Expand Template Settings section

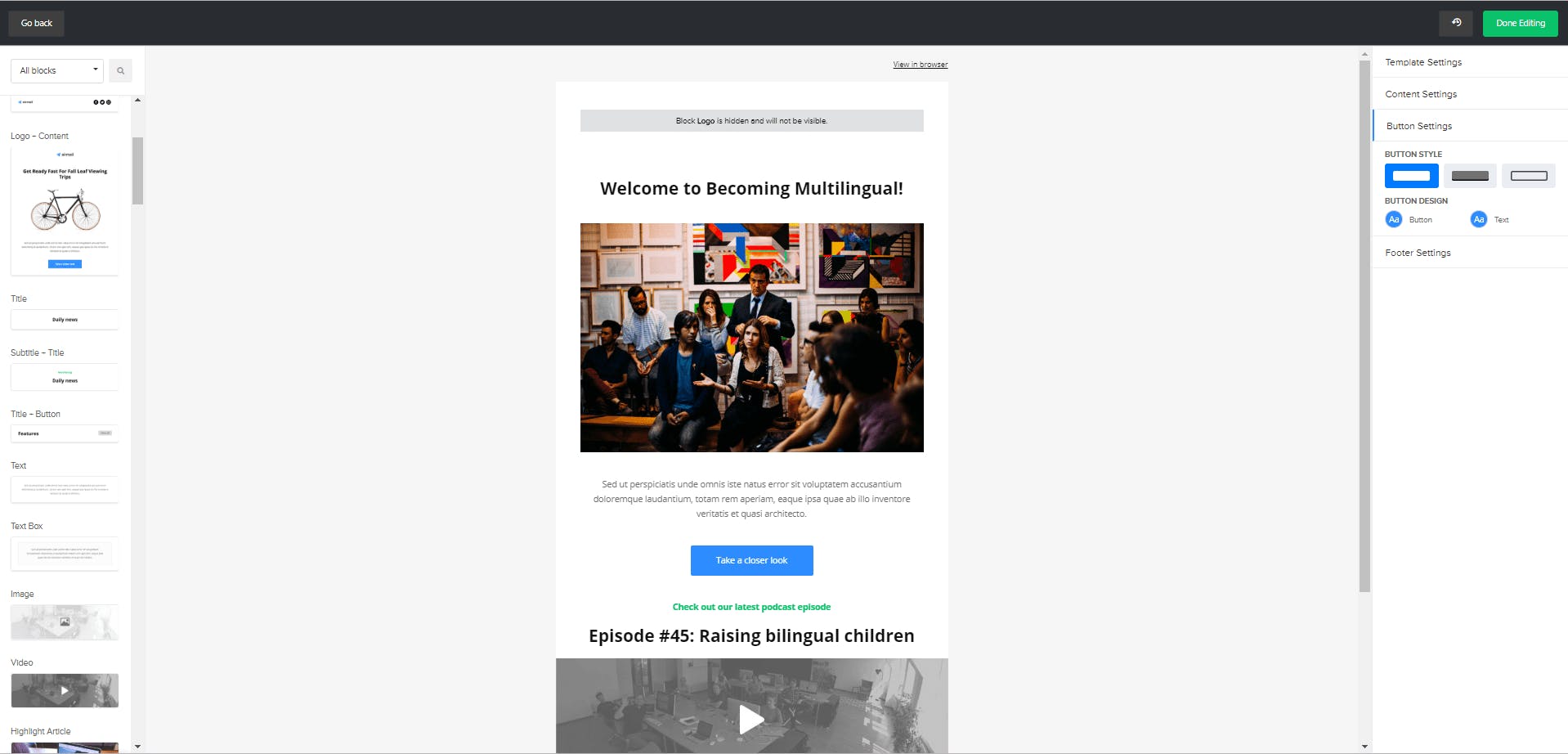pyautogui.click(x=1470, y=62)
